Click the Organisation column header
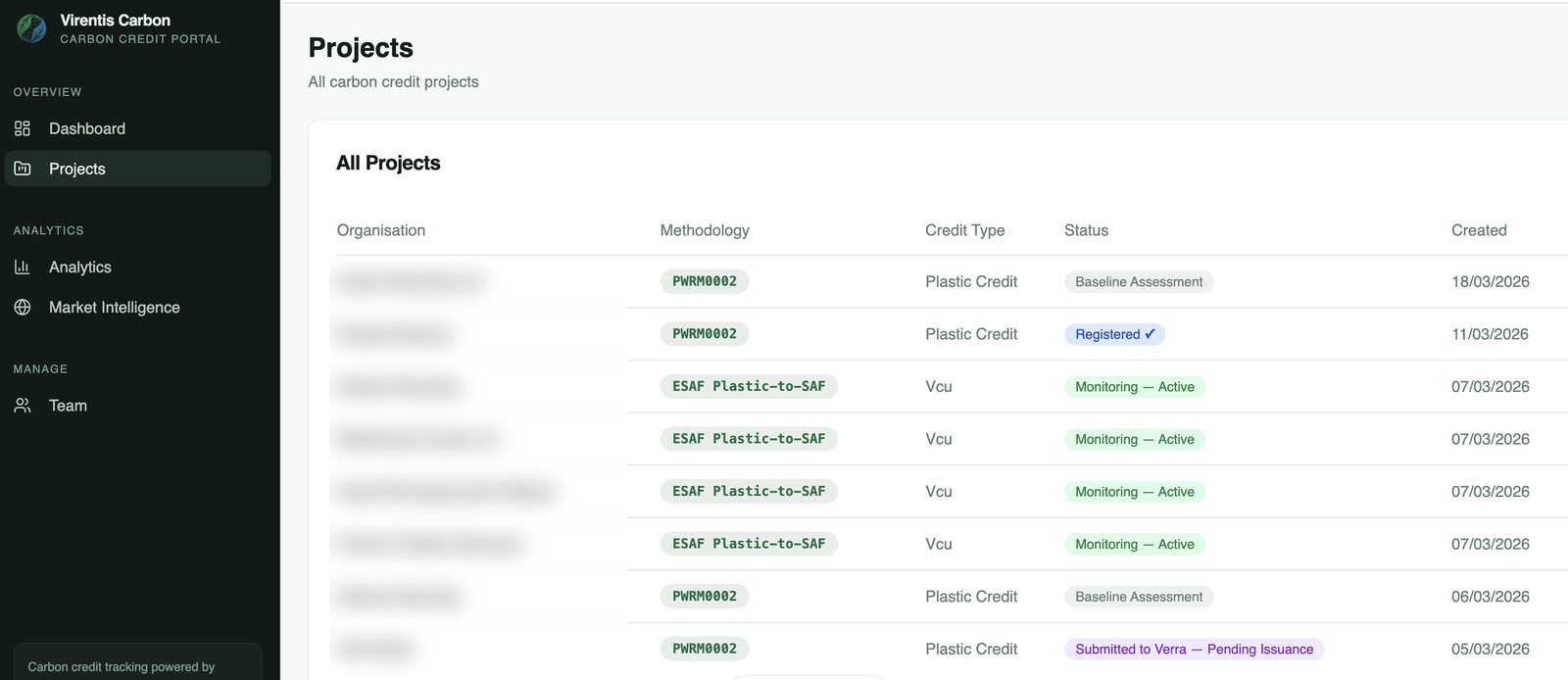 coord(381,230)
